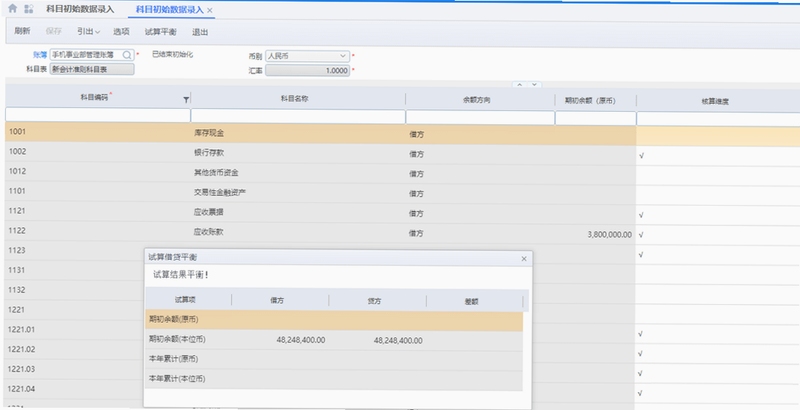Select the active blue 科目初始数据录入 tab
This screenshot has height=410, width=800.
coord(169,10)
